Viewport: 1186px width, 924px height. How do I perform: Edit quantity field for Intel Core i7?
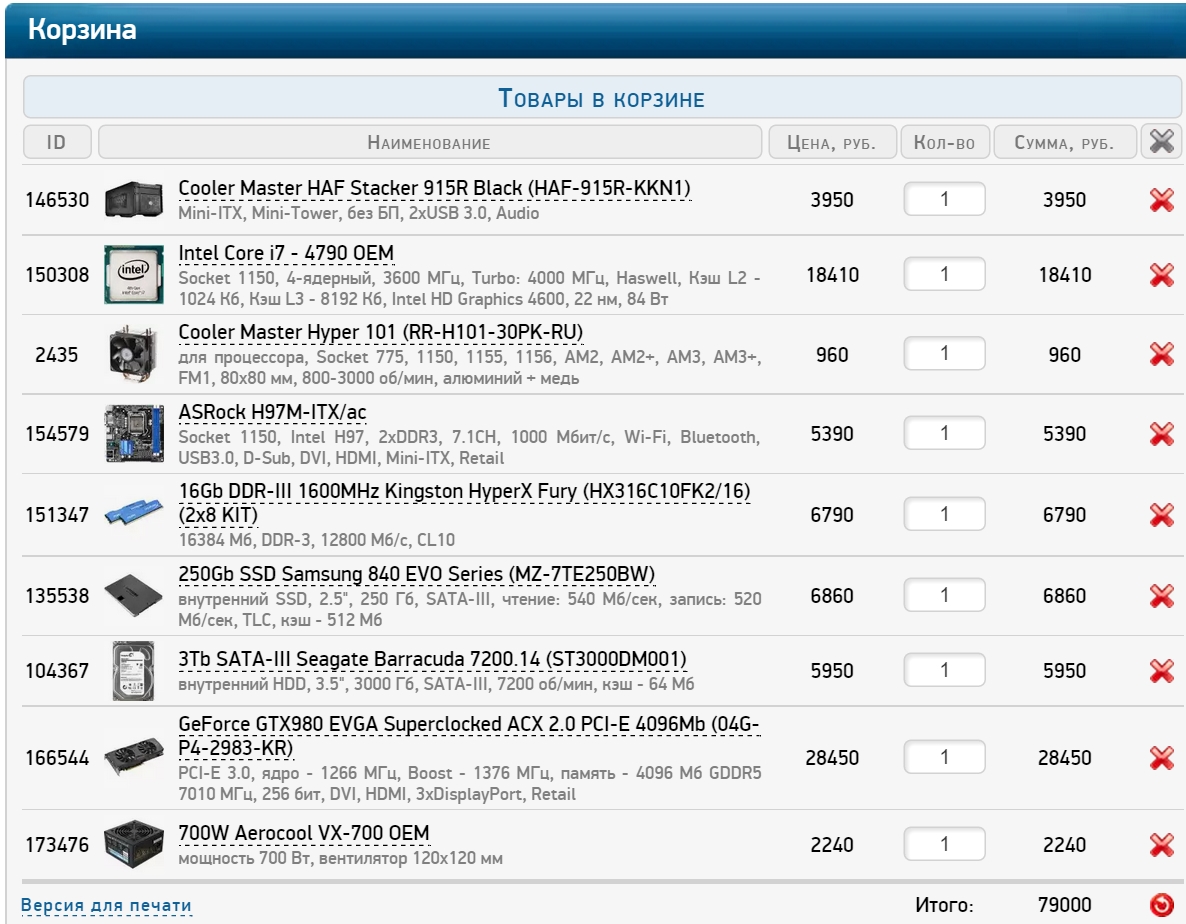(x=944, y=274)
